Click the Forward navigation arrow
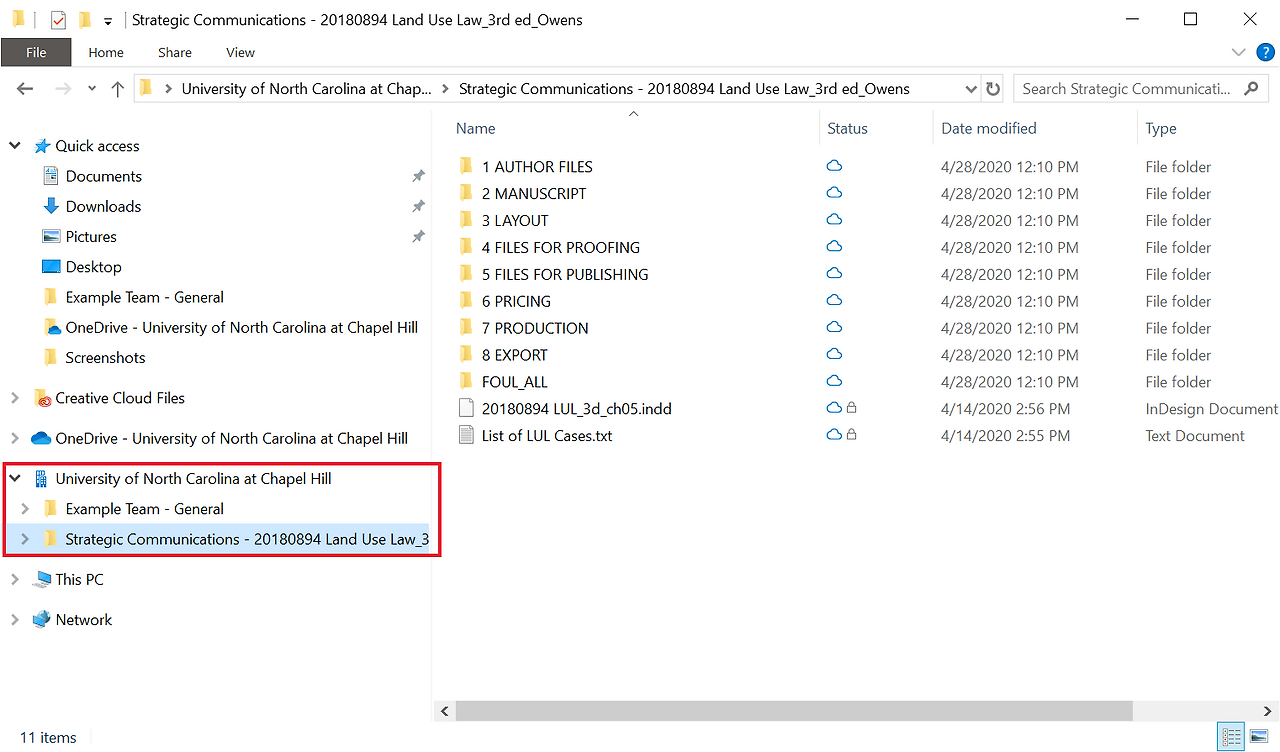Image resolution: width=1280 pixels, height=752 pixels. point(62,89)
